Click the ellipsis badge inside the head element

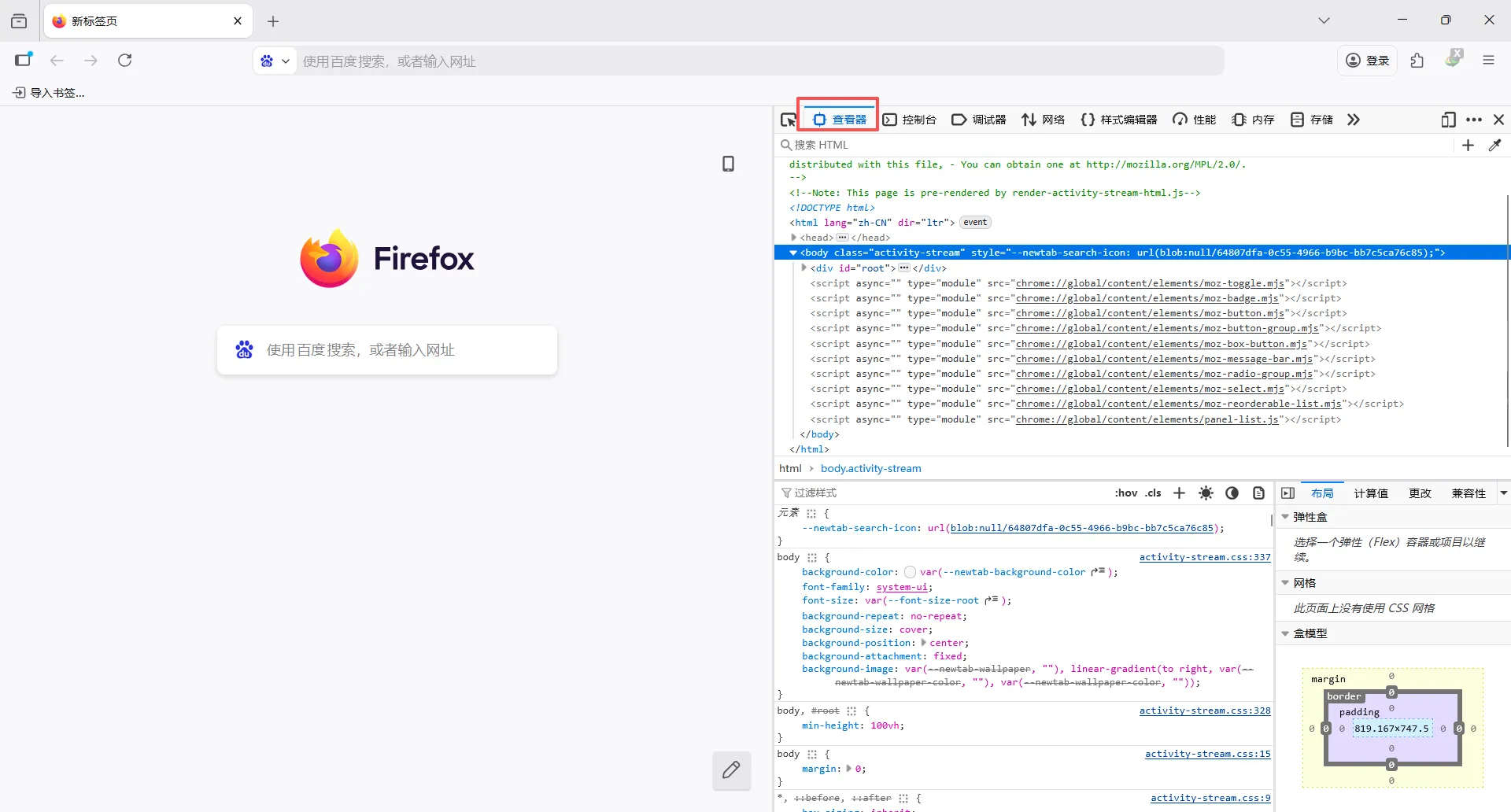click(842, 238)
